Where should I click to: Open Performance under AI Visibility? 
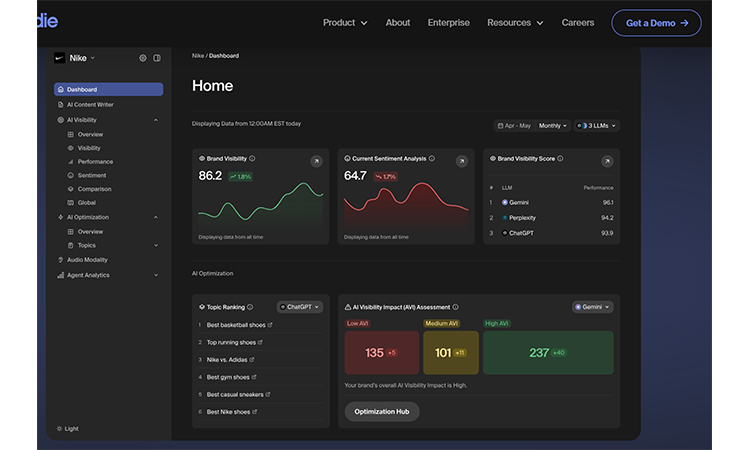coord(95,162)
